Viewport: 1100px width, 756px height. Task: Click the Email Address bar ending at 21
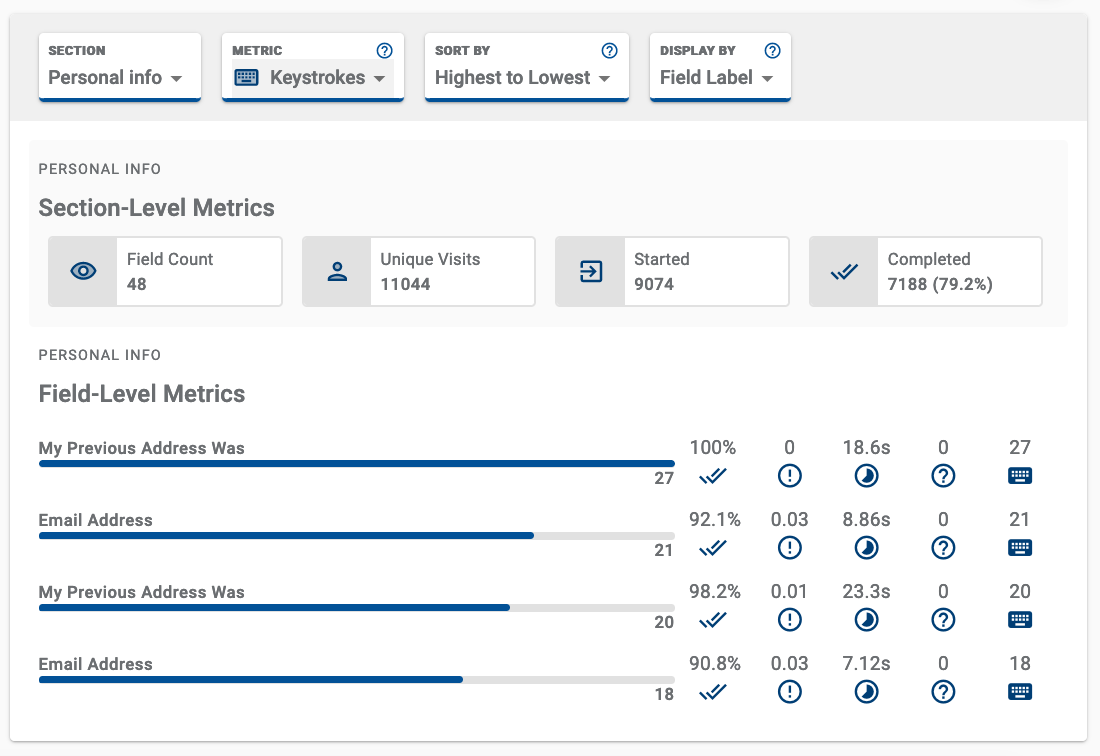tap(356, 536)
